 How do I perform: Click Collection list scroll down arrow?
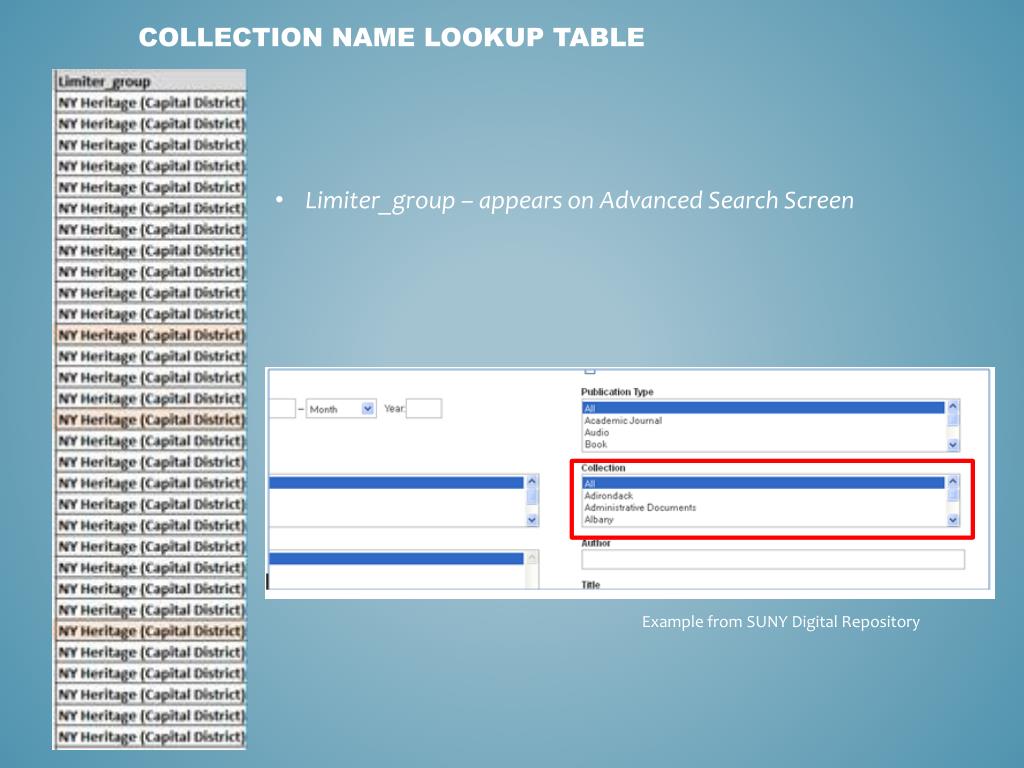click(x=952, y=520)
